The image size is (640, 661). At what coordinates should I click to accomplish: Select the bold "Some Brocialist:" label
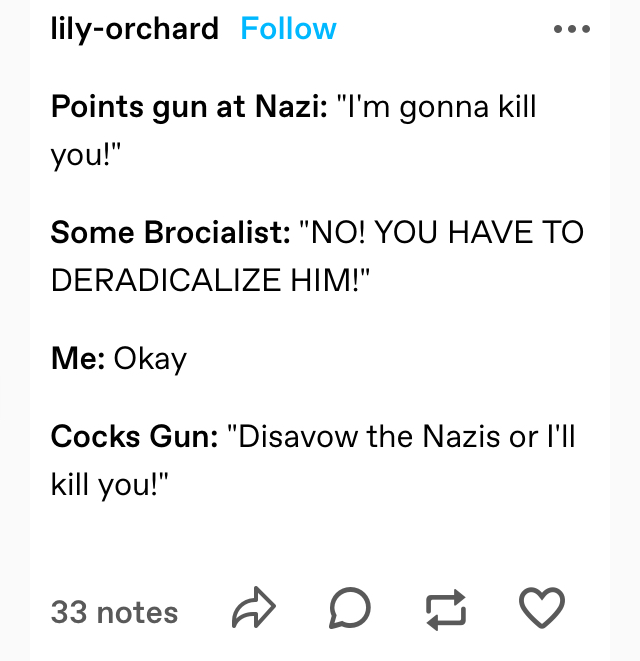171,232
